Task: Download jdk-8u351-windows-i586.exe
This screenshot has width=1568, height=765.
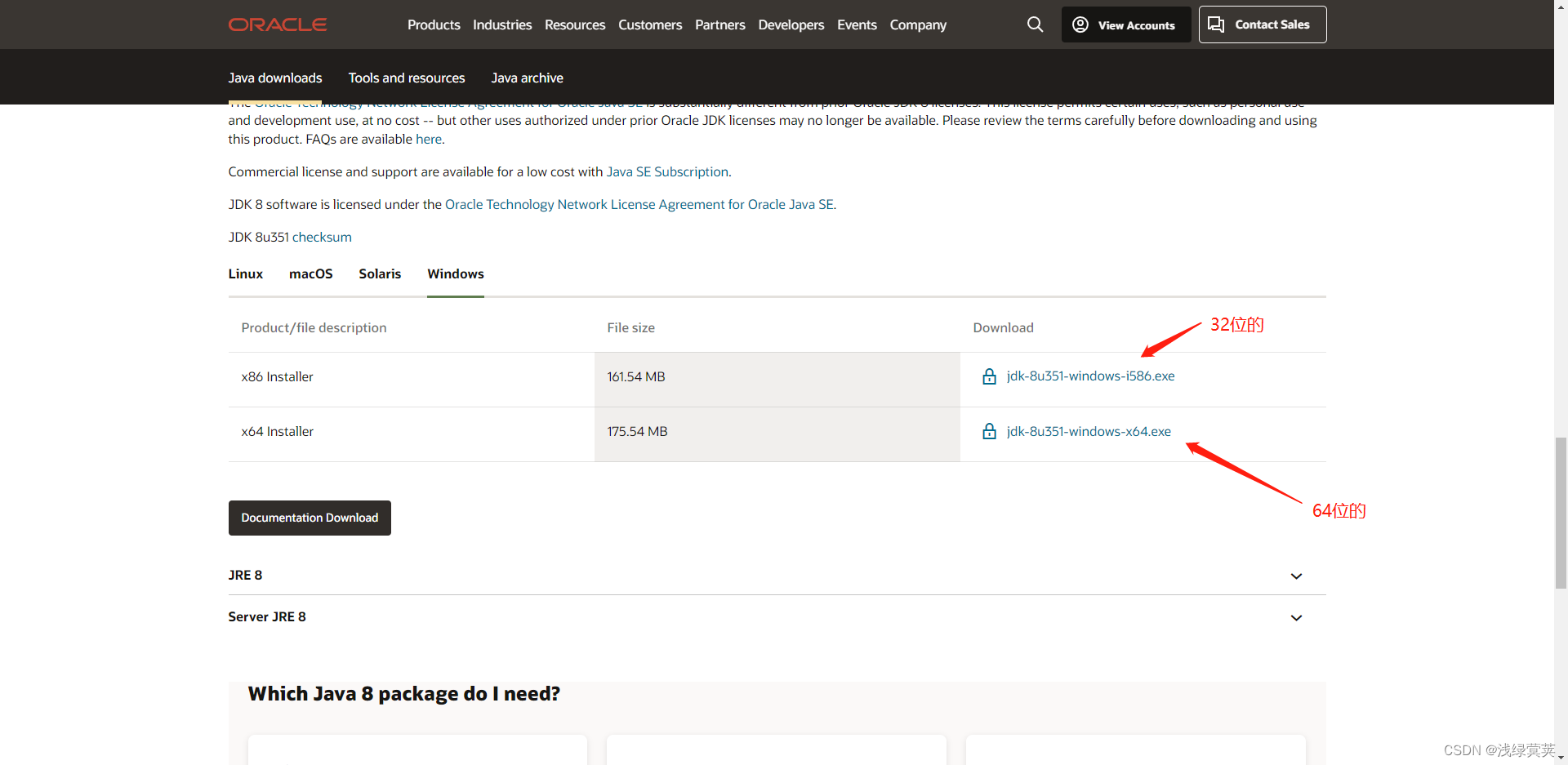Action: pos(1090,376)
